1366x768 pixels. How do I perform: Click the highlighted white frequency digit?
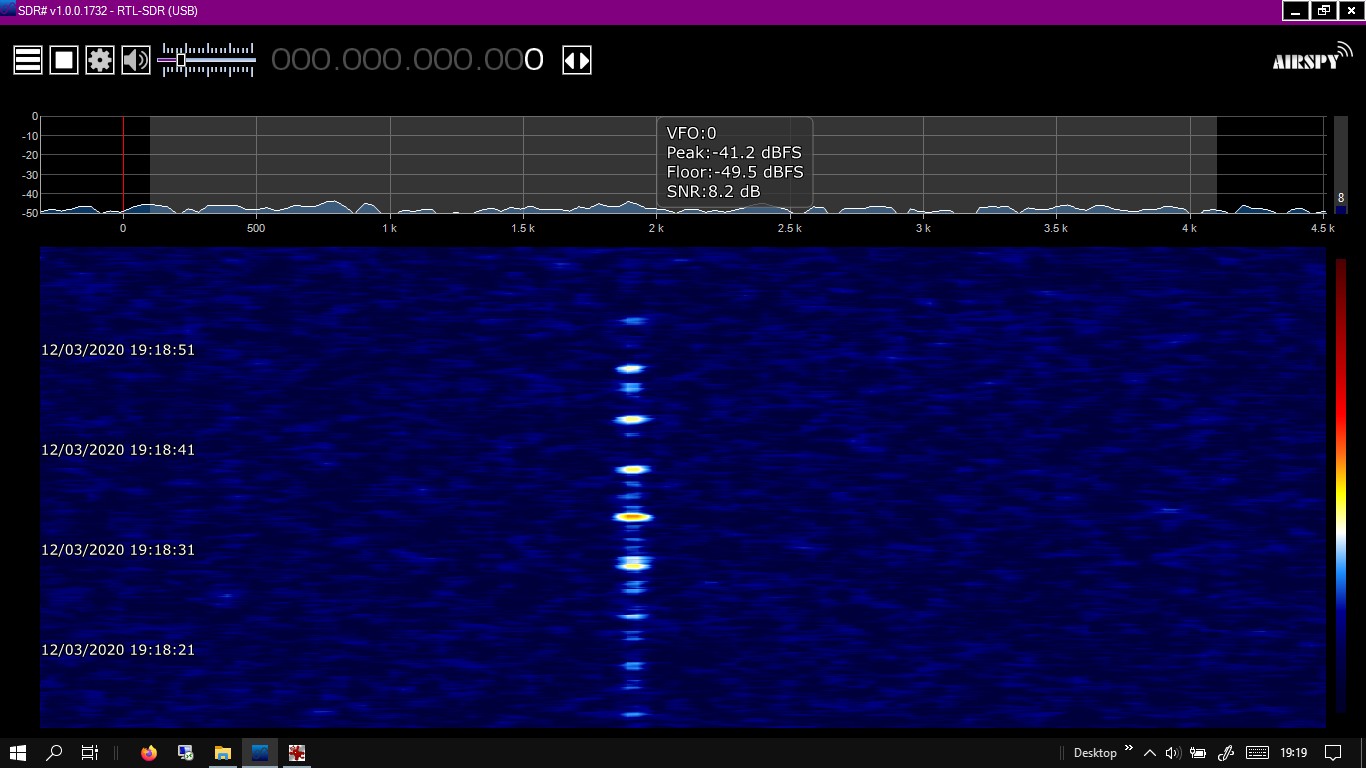click(534, 60)
